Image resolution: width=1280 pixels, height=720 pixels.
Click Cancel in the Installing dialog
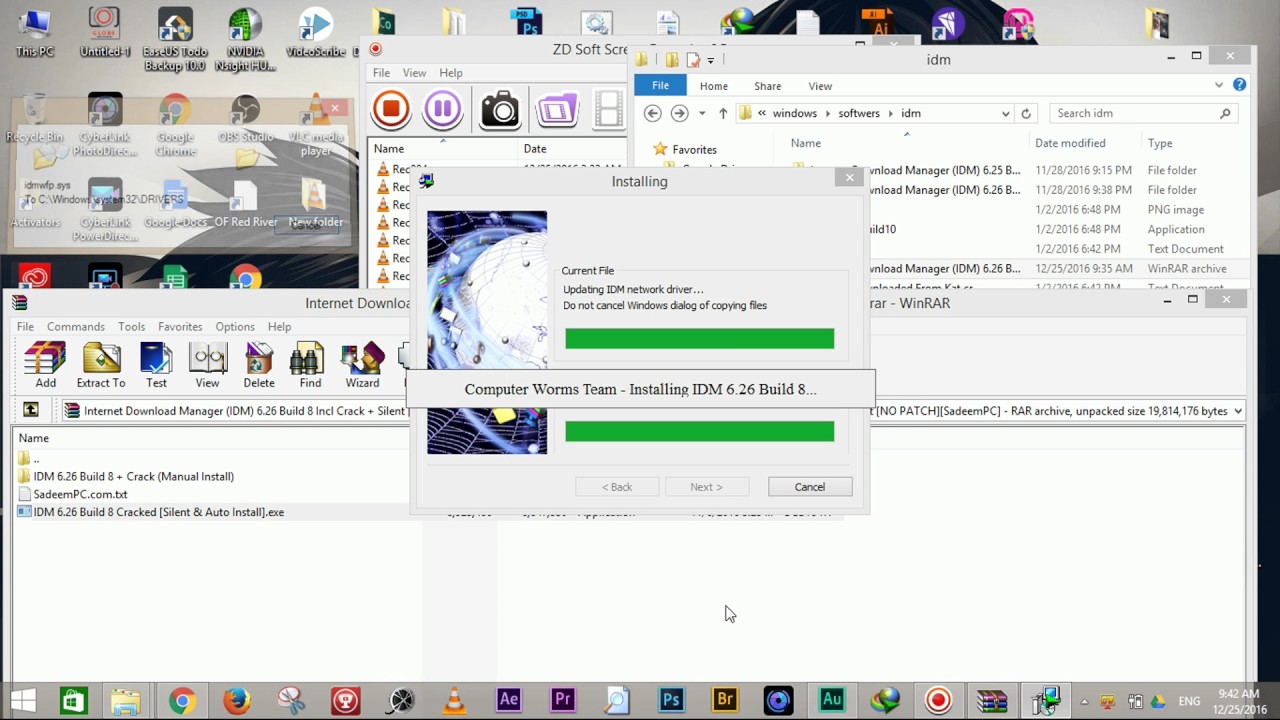coord(810,487)
